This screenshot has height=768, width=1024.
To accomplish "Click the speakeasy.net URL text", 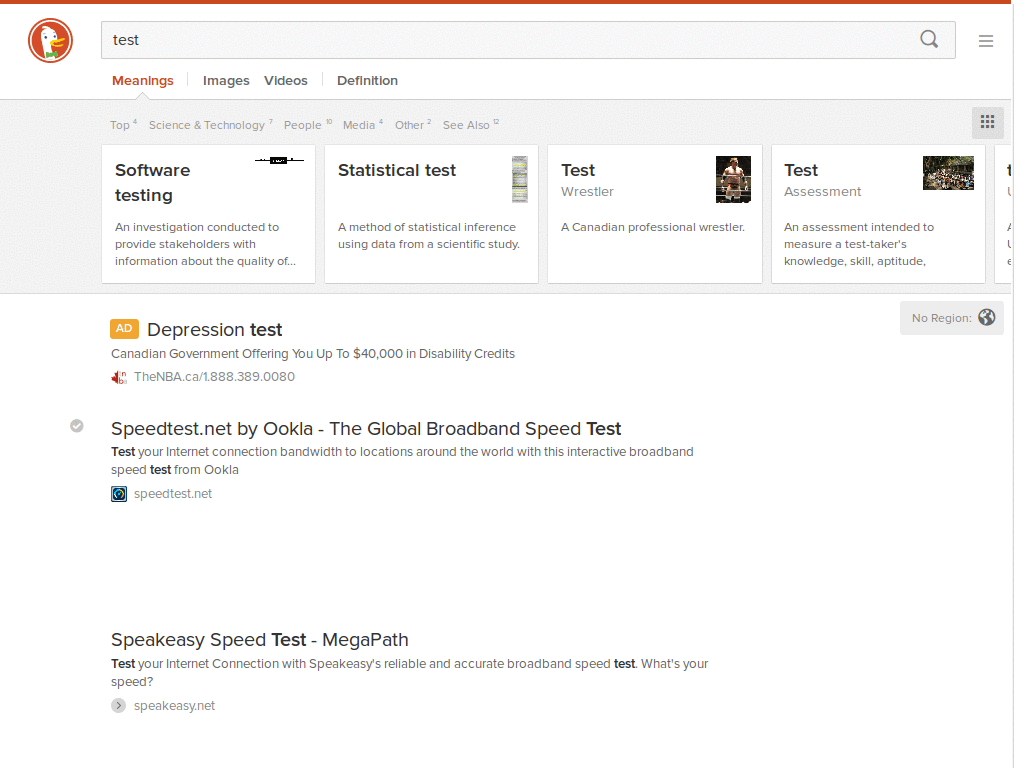I will (x=174, y=705).
